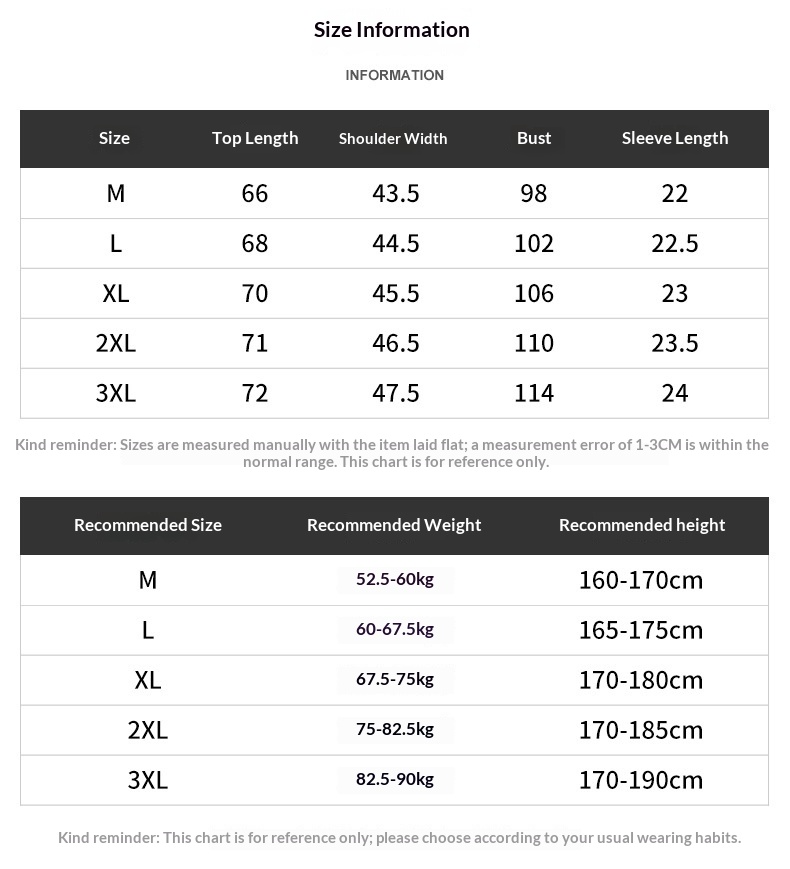Click the "Recommended Size" column header

[148, 525]
